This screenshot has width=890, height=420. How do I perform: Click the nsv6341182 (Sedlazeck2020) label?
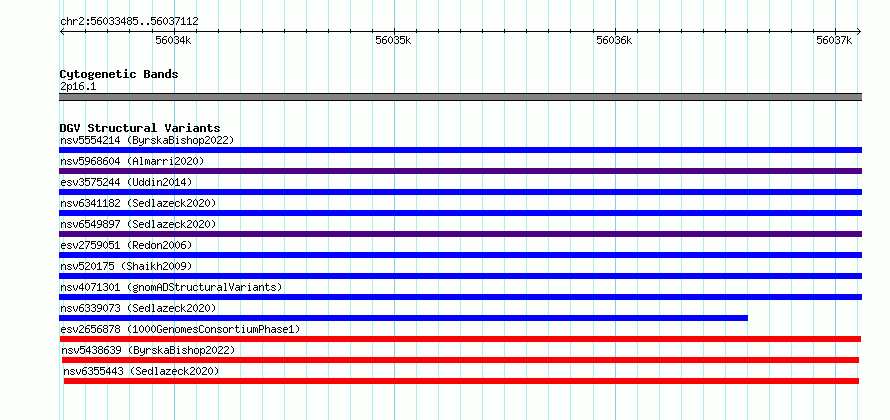pyautogui.click(x=138, y=203)
